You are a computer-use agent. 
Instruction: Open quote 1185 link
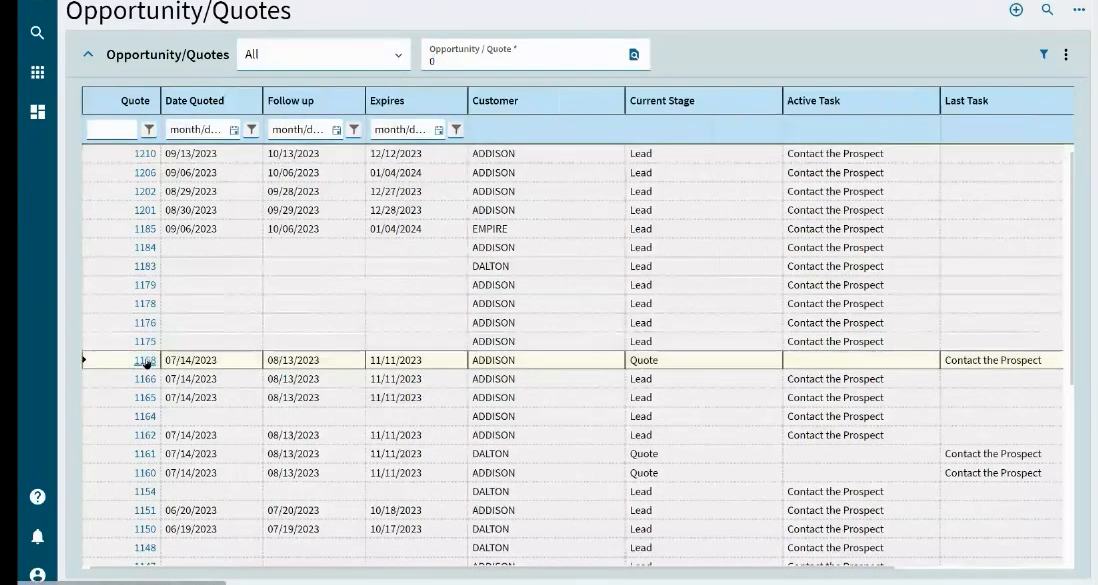tap(145, 229)
